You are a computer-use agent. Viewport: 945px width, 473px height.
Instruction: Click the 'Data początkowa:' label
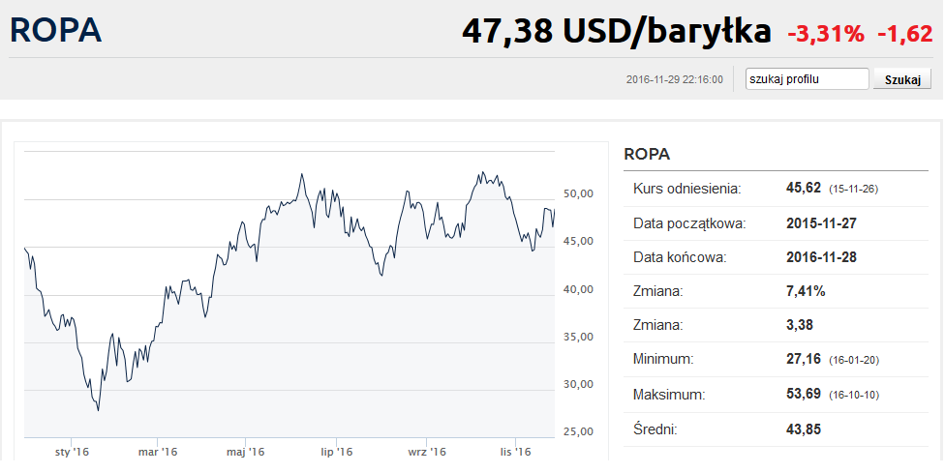[689, 224]
